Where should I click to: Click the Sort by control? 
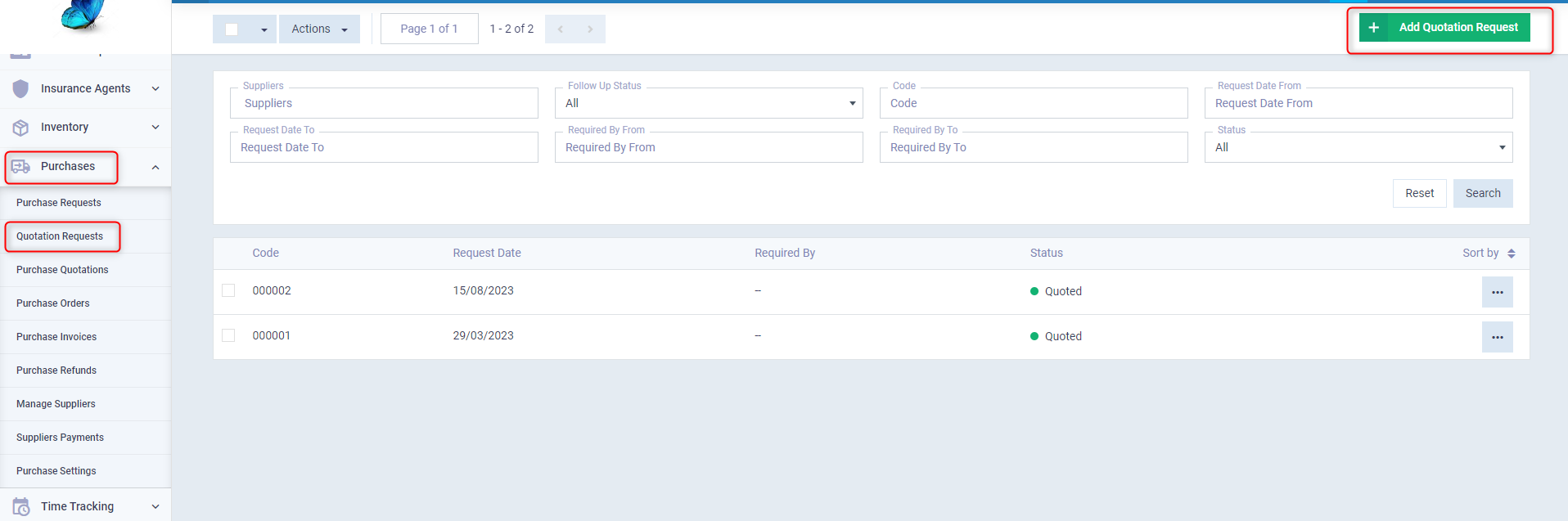1489,253
